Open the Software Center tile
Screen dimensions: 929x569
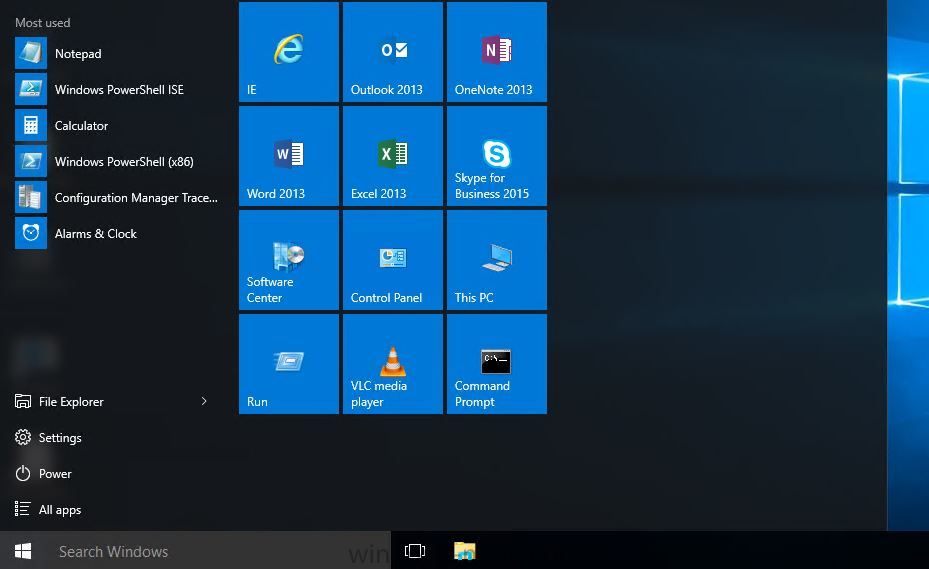pos(289,260)
